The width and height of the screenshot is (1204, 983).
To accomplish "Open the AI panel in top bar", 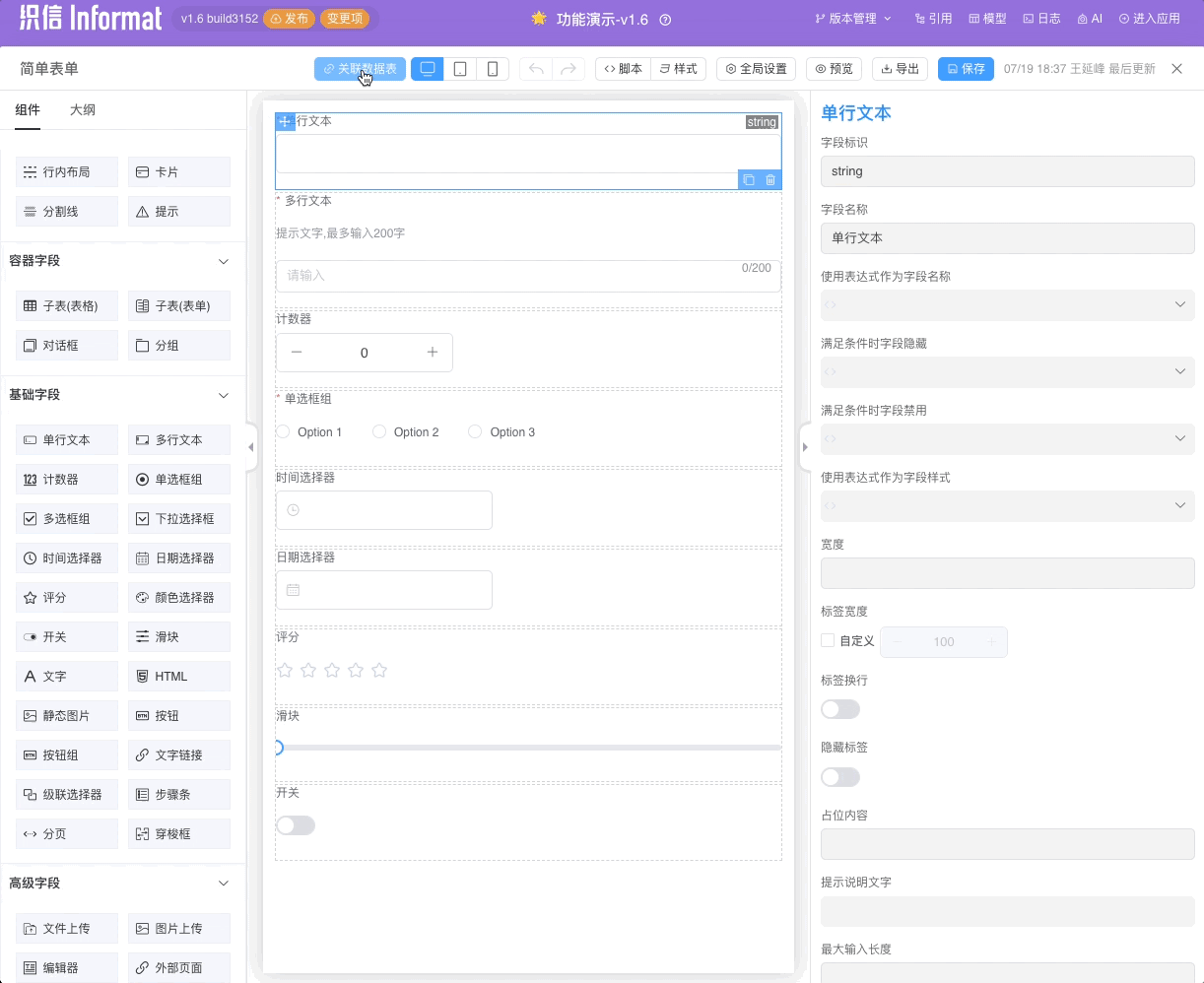I will [x=1088, y=17].
